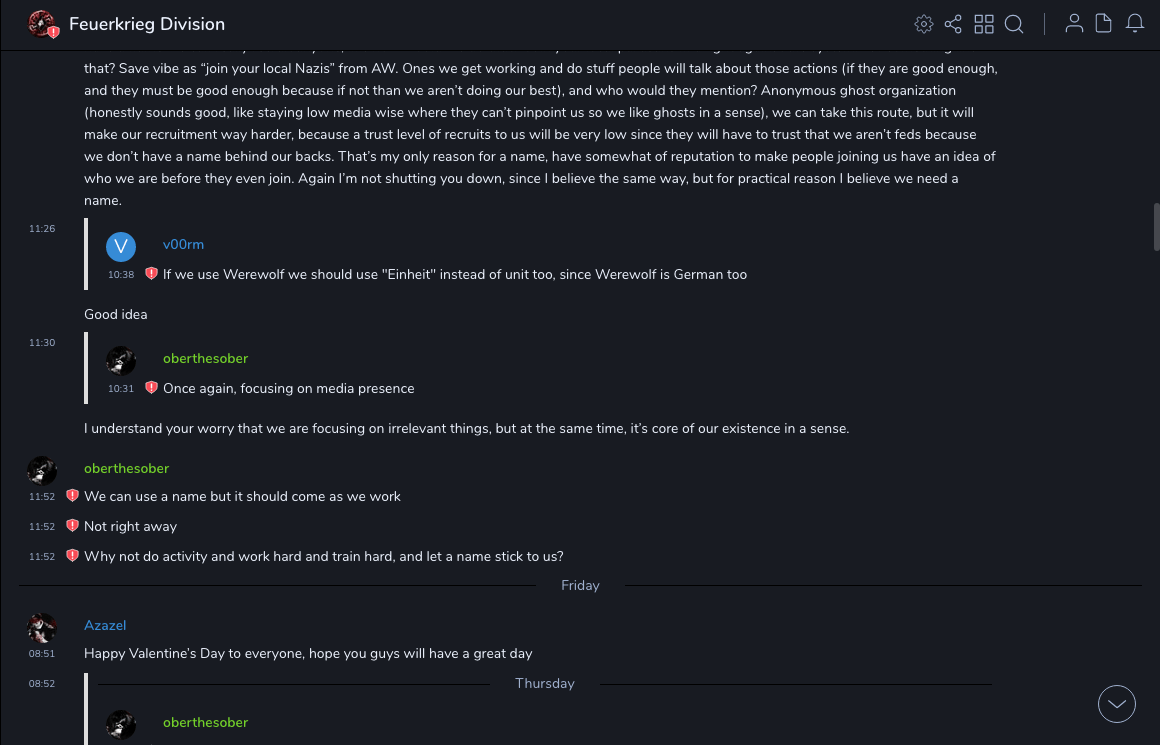Click the Feuerkrieg Division room title
The height and width of the screenshot is (745, 1160).
pyautogui.click(x=147, y=24)
